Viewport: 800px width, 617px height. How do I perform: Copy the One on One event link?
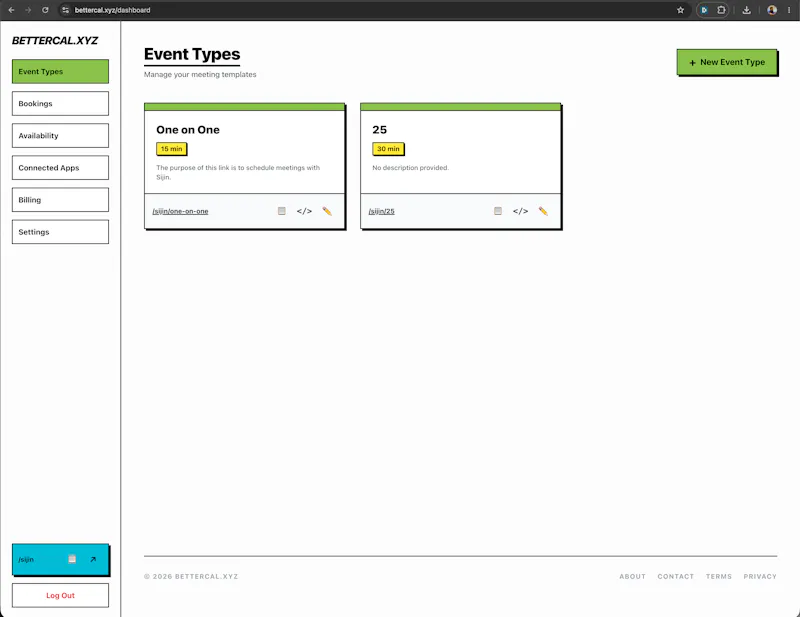pyautogui.click(x=282, y=211)
